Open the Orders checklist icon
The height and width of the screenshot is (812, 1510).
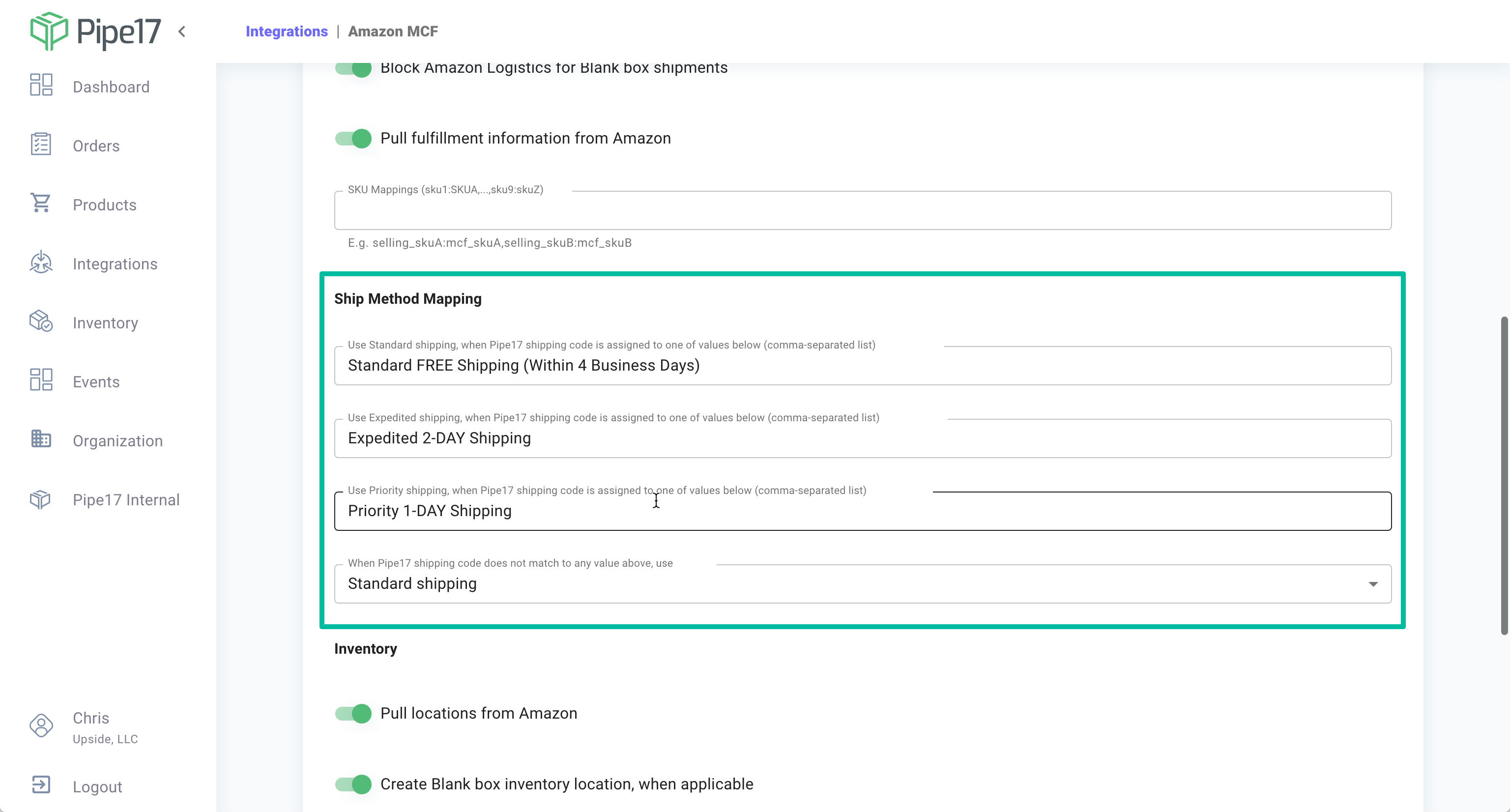coord(41,144)
